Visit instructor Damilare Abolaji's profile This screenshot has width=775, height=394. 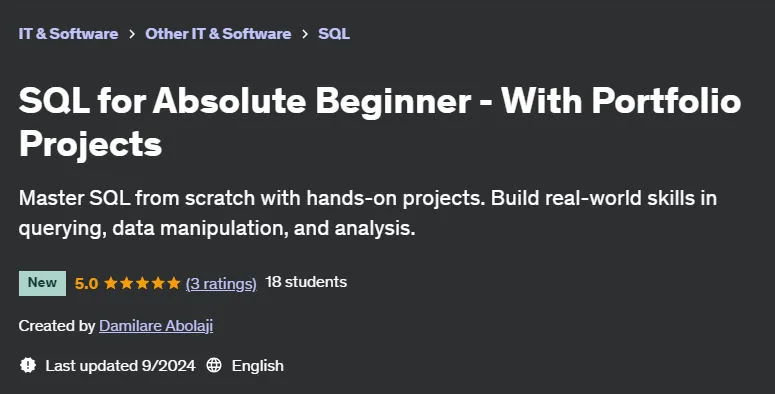pos(156,326)
